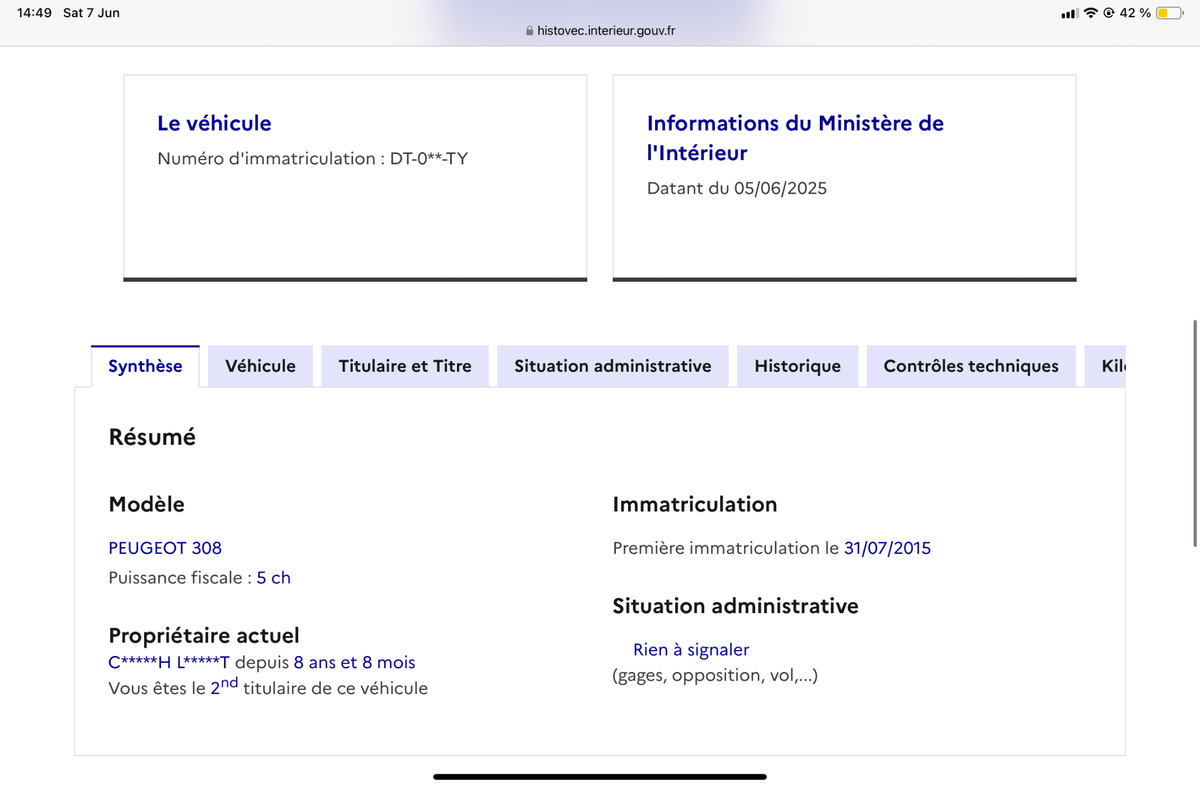The width and height of the screenshot is (1200, 788).
Task: Click '2nd titulaire de ce véhicule' text
Action: click(x=319, y=687)
